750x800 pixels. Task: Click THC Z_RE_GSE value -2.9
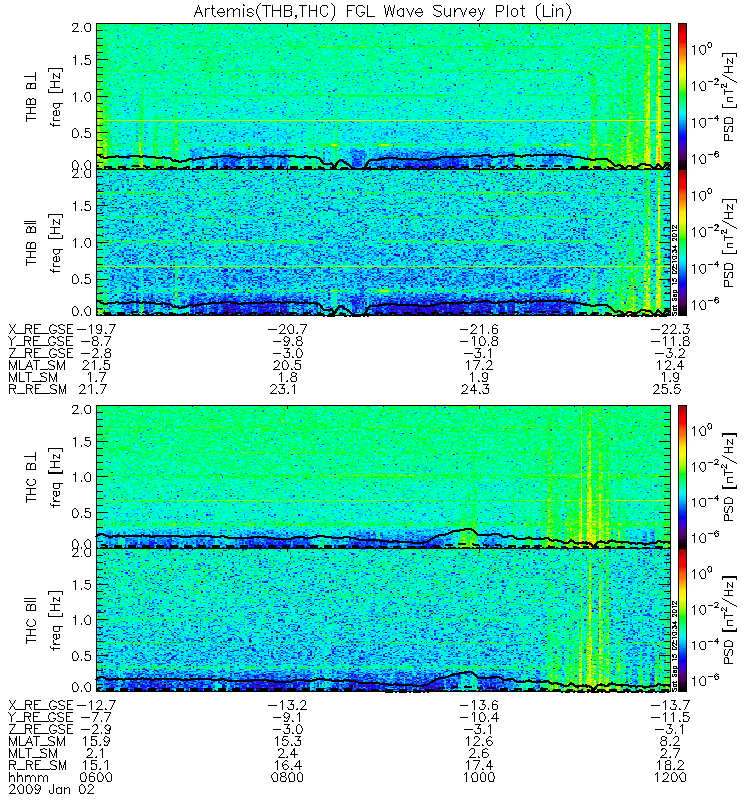point(96,729)
